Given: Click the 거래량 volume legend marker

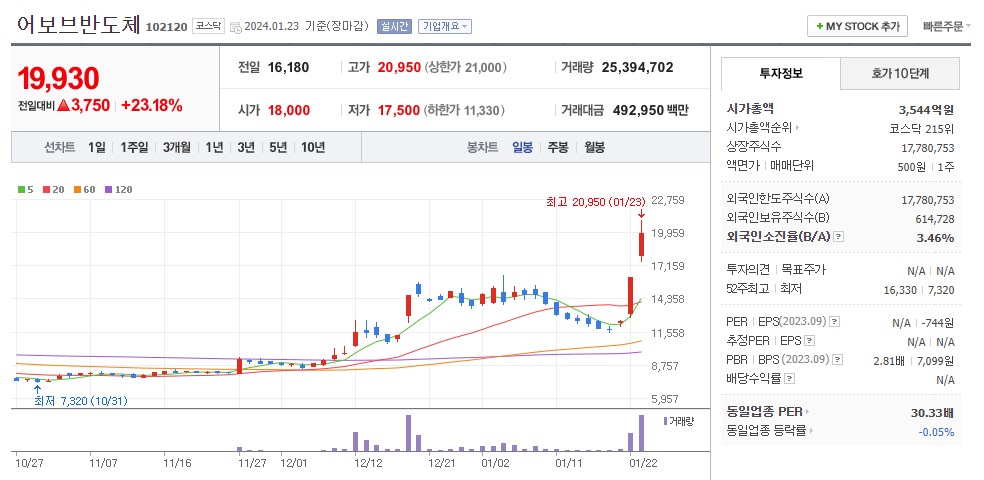Looking at the screenshot, I should coord(665,420).
